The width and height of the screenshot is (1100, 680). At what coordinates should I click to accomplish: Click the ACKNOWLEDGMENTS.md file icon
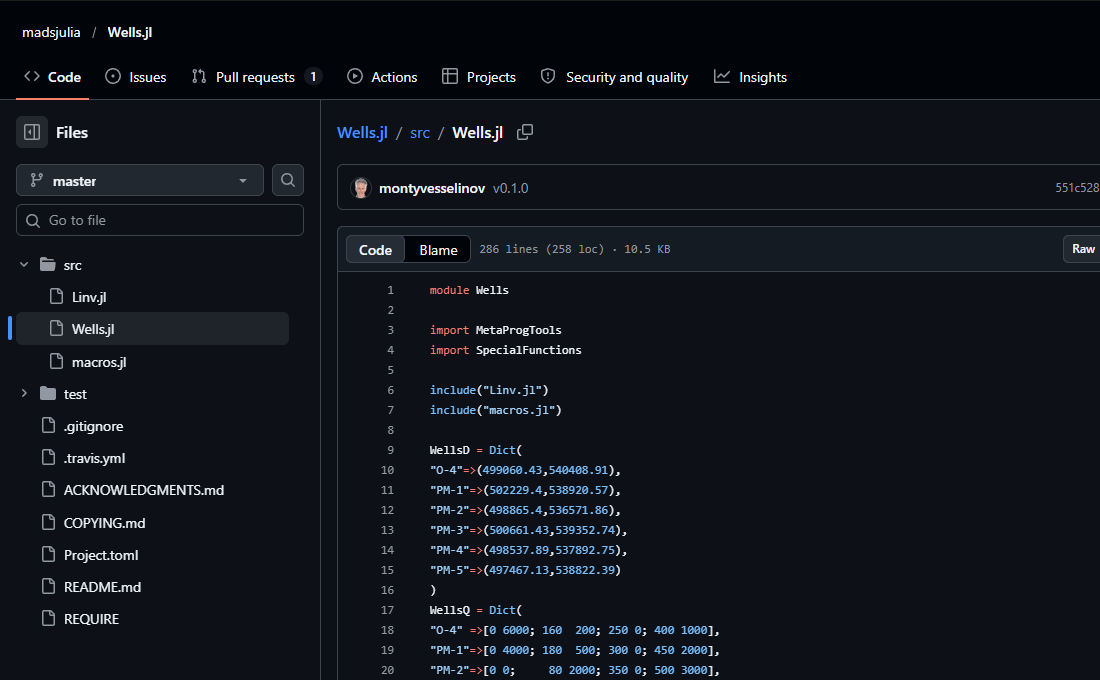click(x=48, y=489)
